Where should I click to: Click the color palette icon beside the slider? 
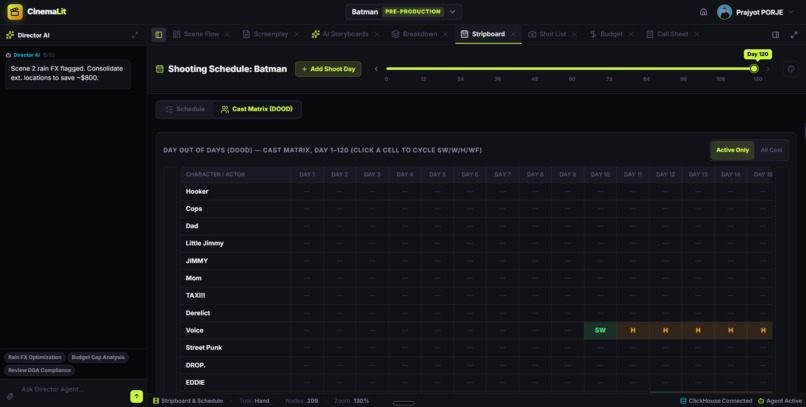(x=791, y=69)
